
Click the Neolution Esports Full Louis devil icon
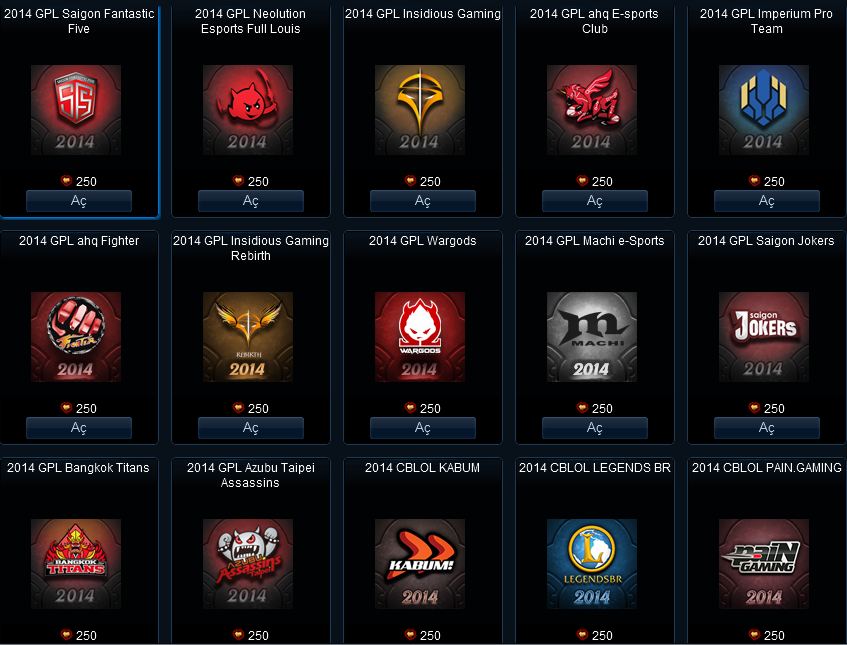(x=248, y=110)
